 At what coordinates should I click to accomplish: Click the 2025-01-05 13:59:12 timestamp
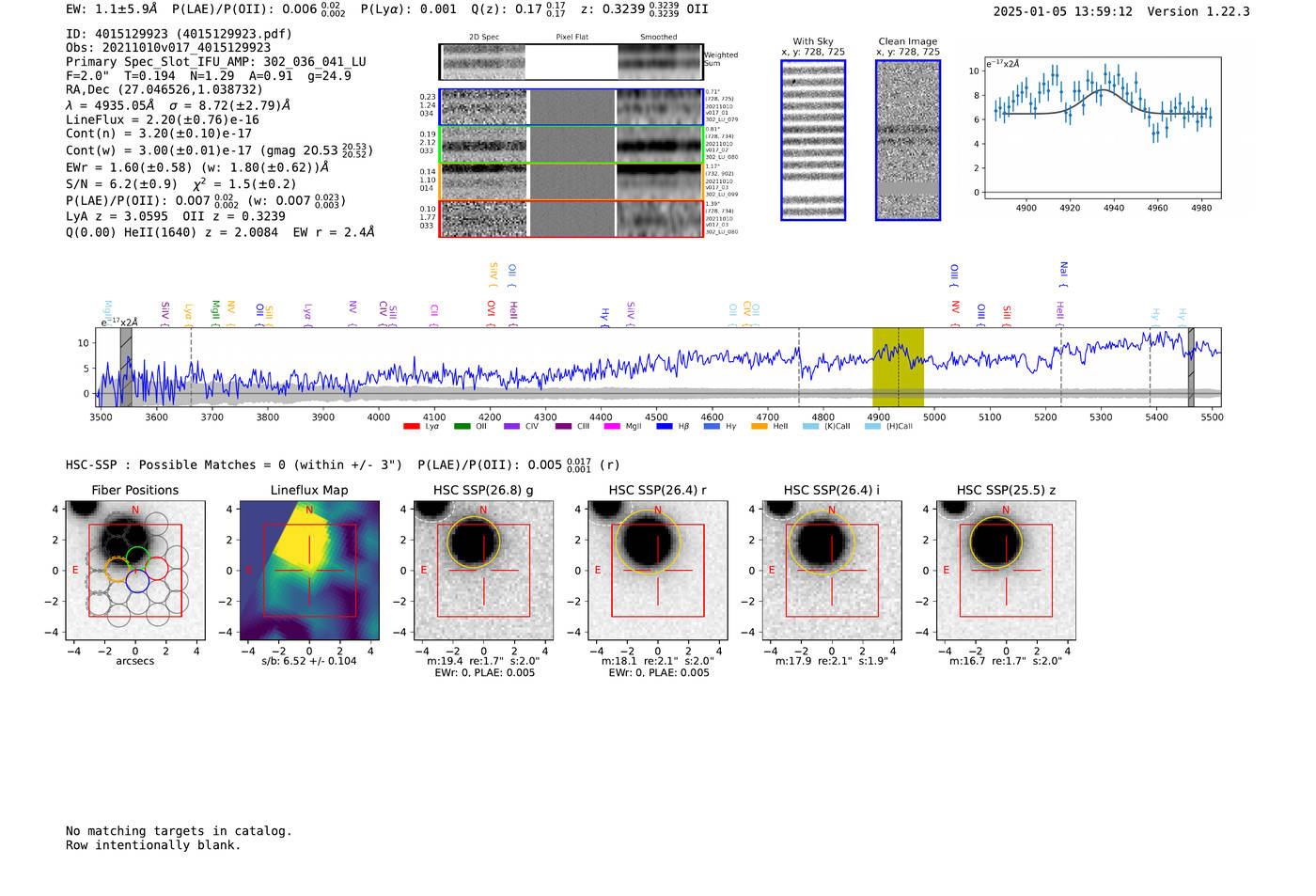pyautogui.click(x=1062, y=11)
